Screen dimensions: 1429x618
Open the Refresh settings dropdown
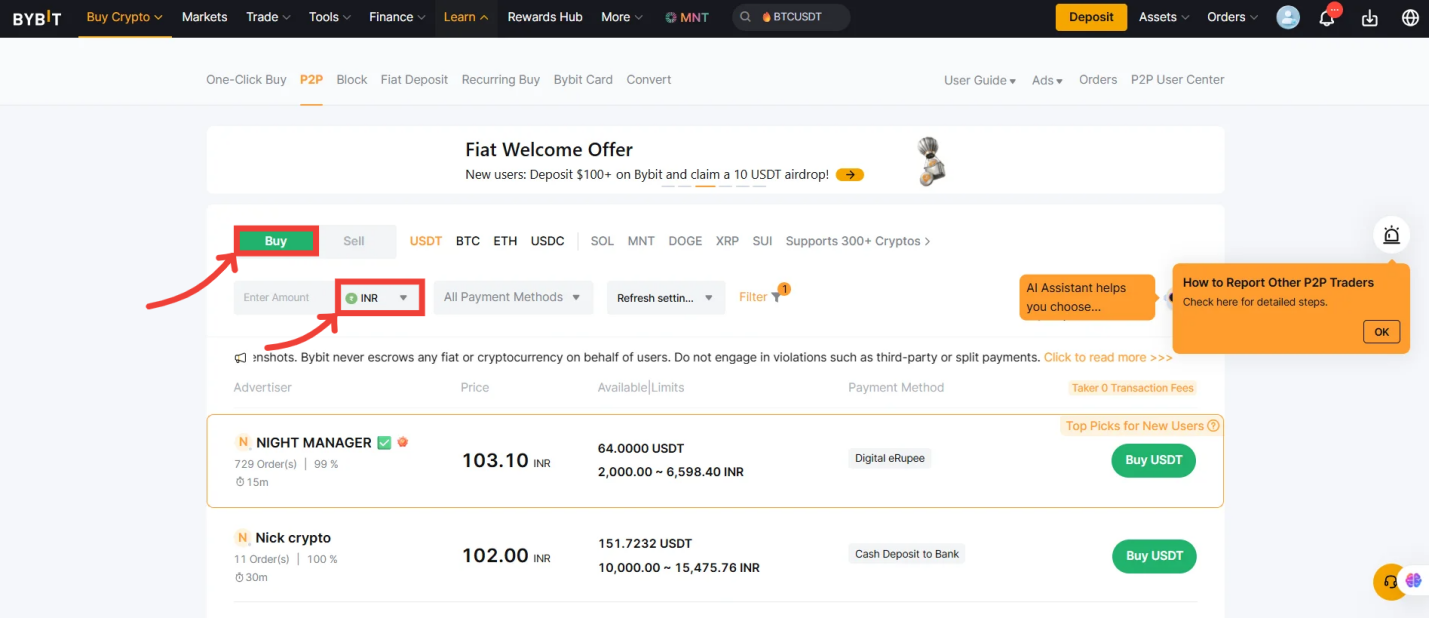(664, 297)
